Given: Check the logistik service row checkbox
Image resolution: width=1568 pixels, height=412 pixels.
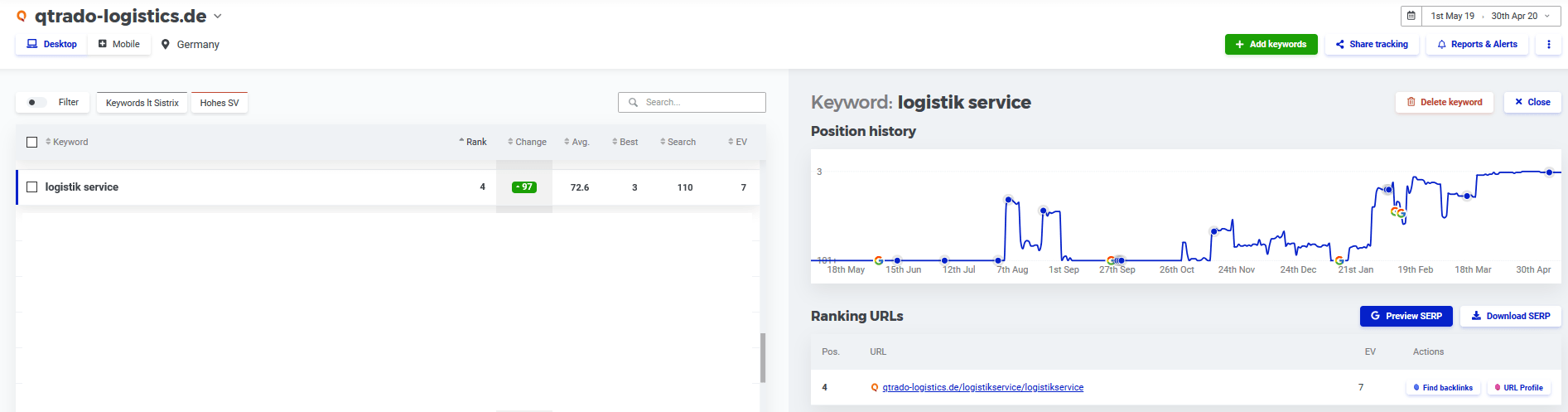Looking at the screenshot, I should click(32, 187).
